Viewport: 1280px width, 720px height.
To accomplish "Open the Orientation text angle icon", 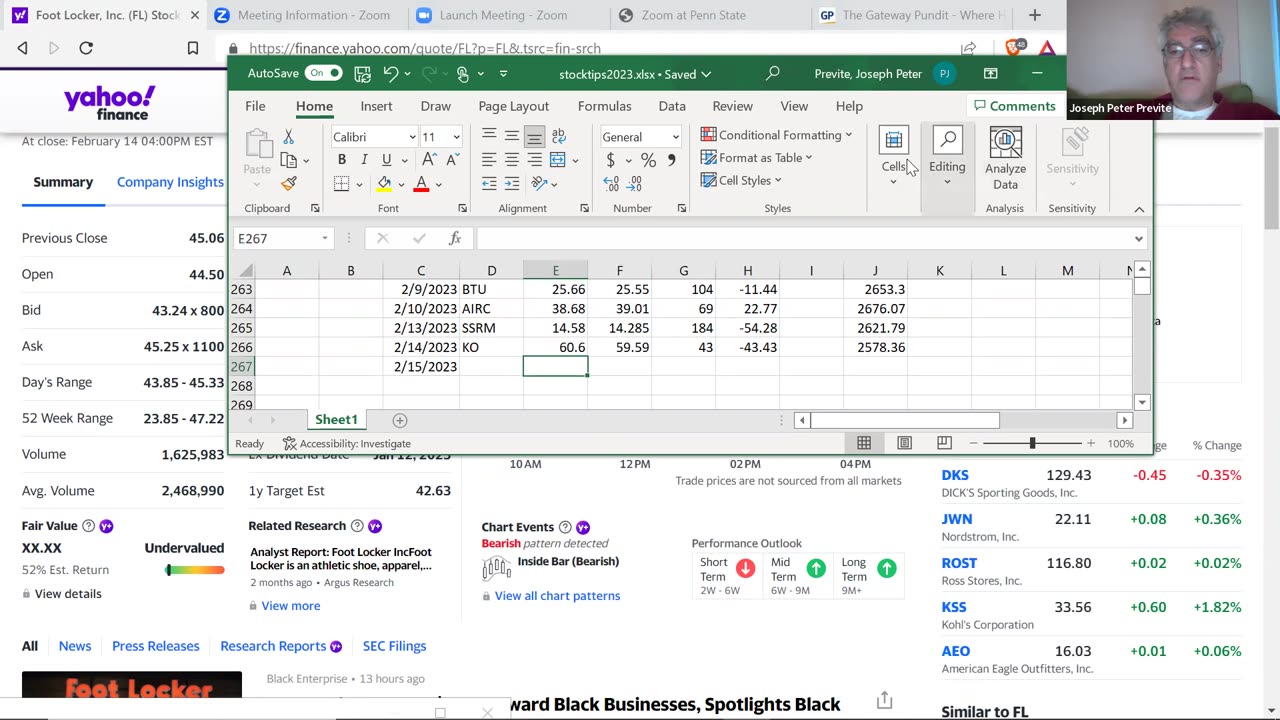I will tap(539, 184).
